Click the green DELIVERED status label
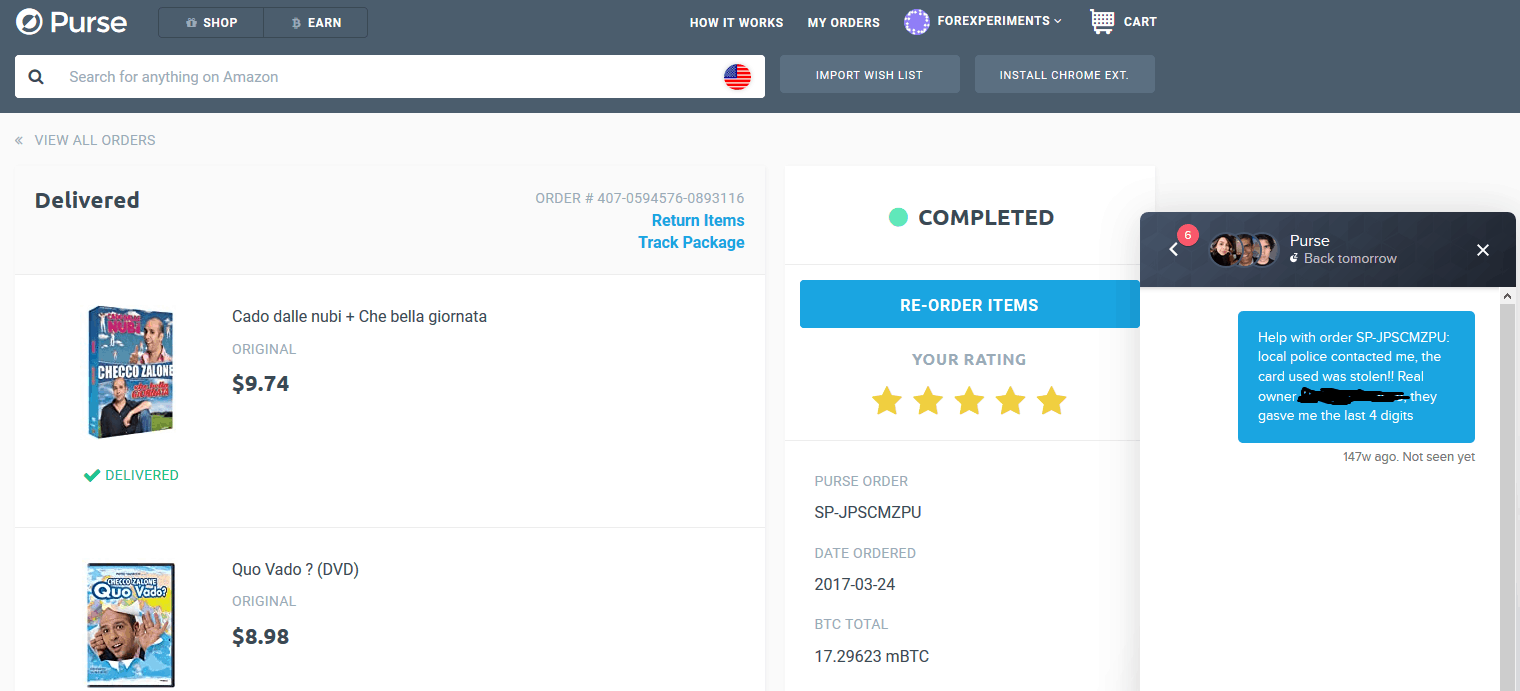This screenshot has height=691, width=1520. (131, 475)
